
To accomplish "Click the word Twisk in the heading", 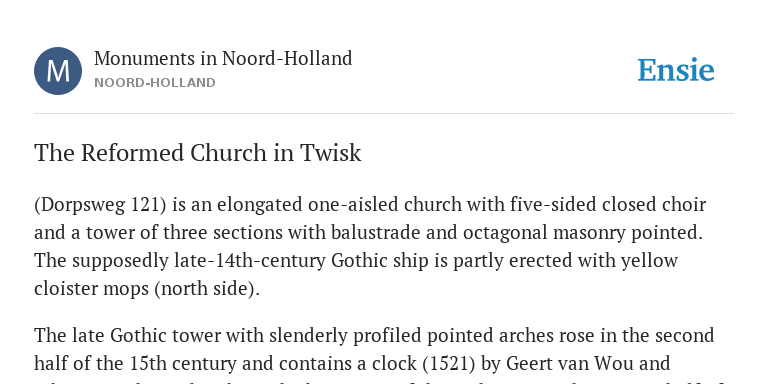I will pos(331,153).
